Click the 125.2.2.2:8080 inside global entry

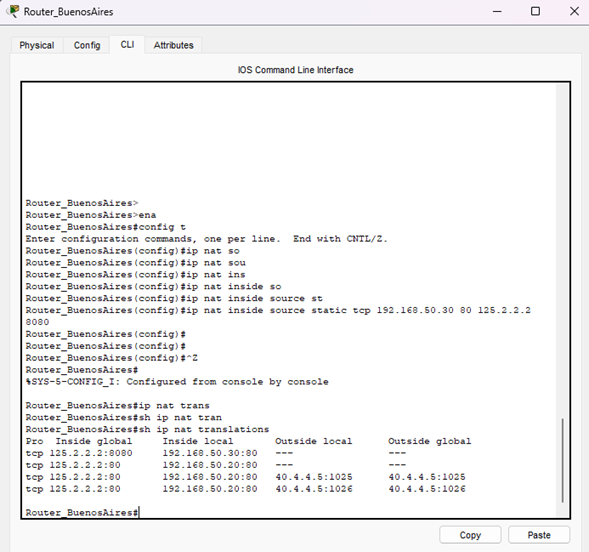(91, 453)
